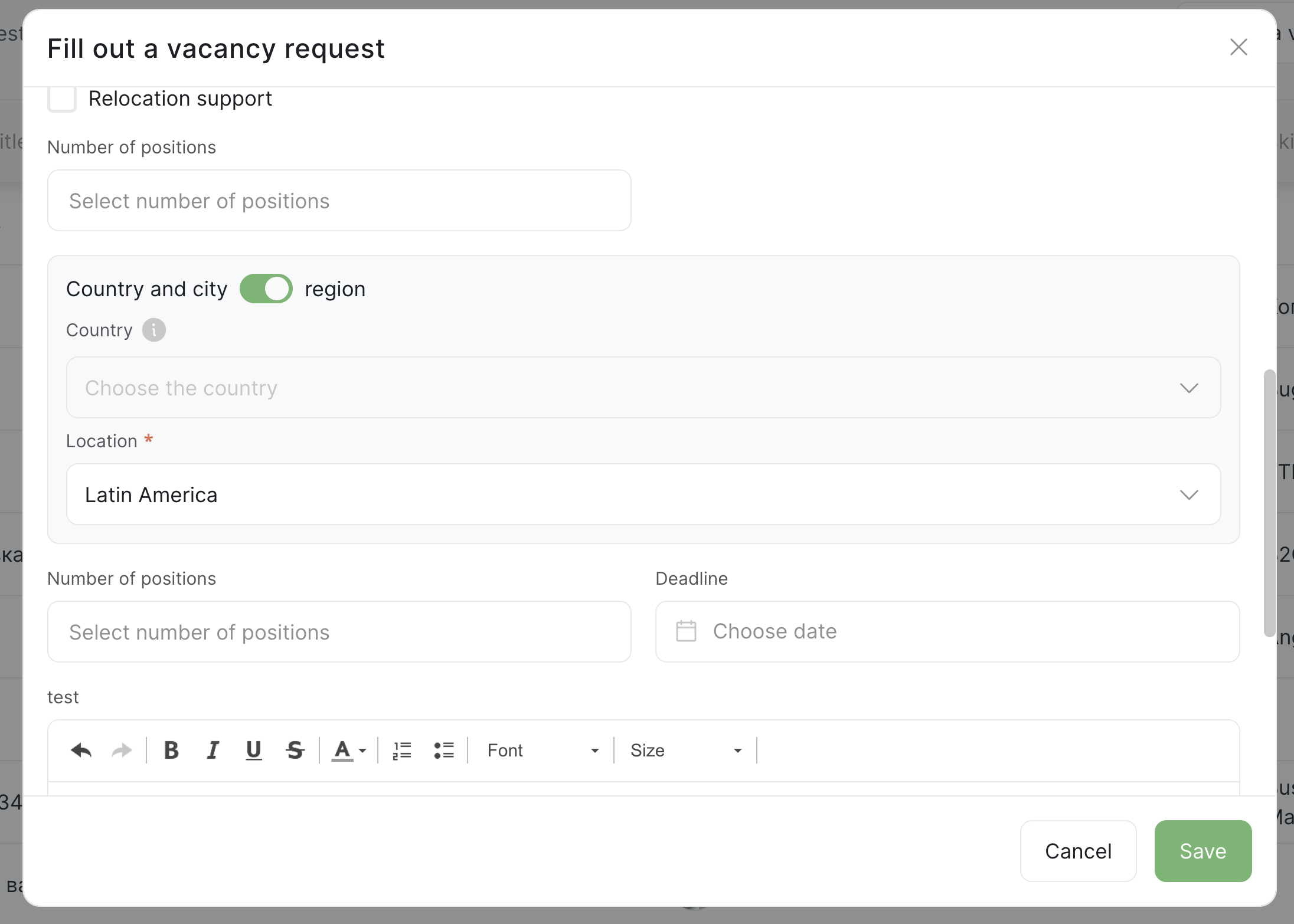This screenshot has height=924, width=1294.
Task: Toggle Country and city / region switch
Action: [x=266, y=289]
